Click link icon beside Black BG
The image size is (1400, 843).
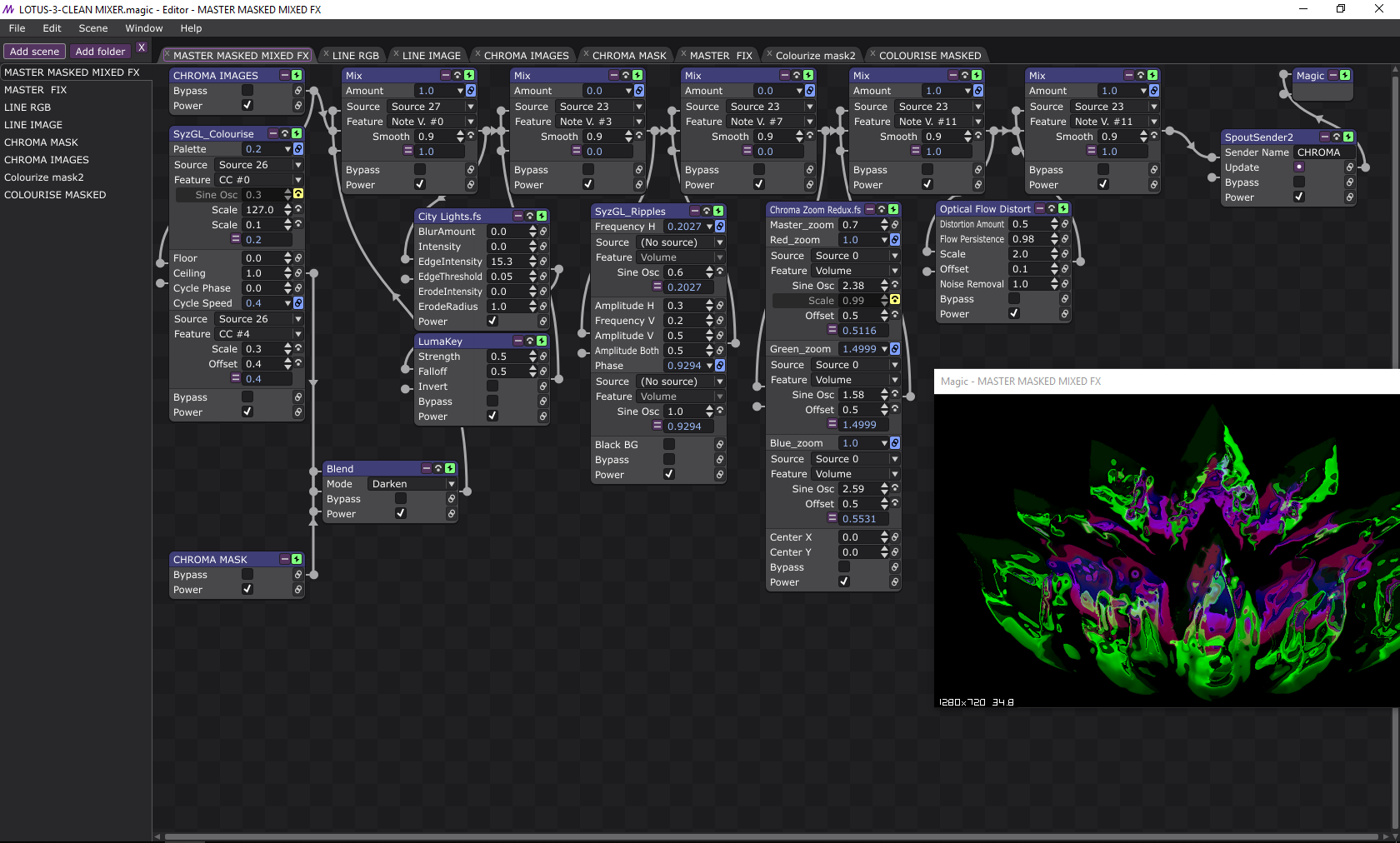coord(720,445)
